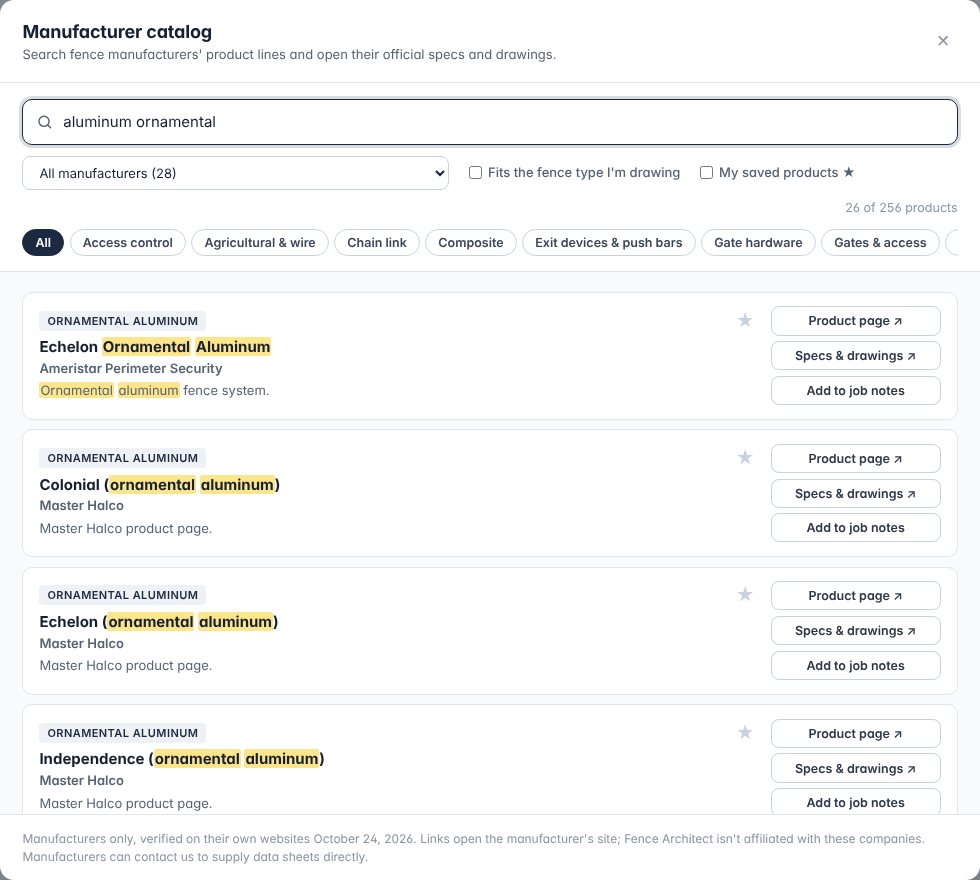Click the 'Ameristar Perimeter Security' manufacturer name
The width and height of the screenshot is (980, 880).
tap(131, 369)
